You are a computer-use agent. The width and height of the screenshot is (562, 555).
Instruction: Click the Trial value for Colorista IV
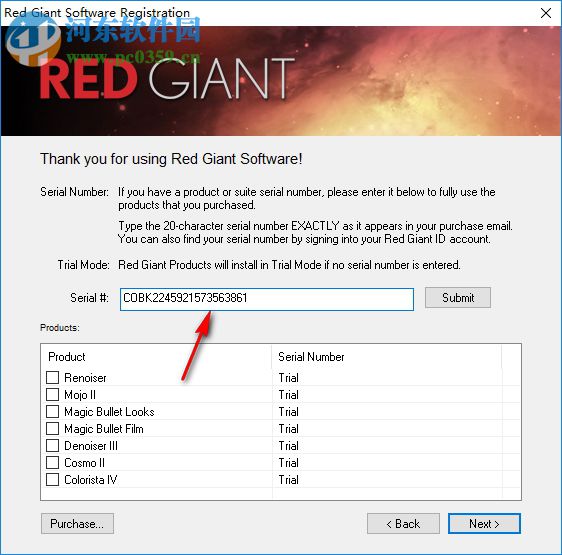289,480
